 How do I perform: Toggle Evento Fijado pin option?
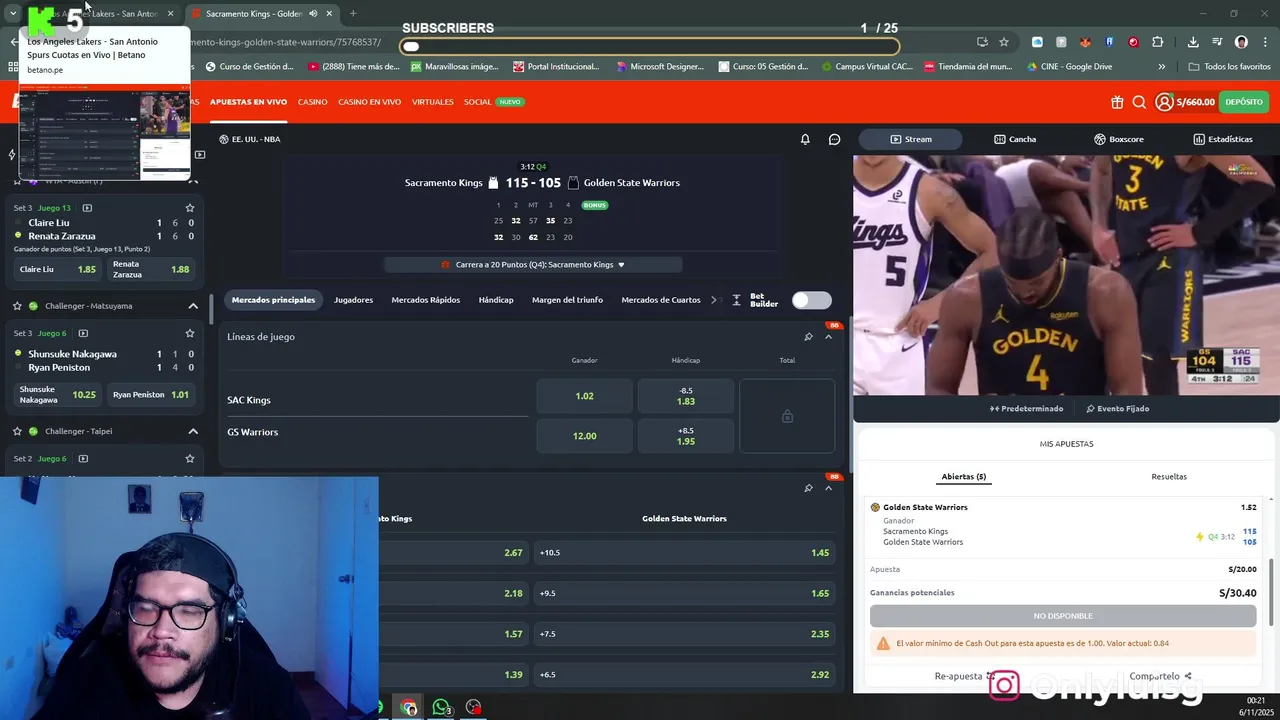coord(1117,408)
